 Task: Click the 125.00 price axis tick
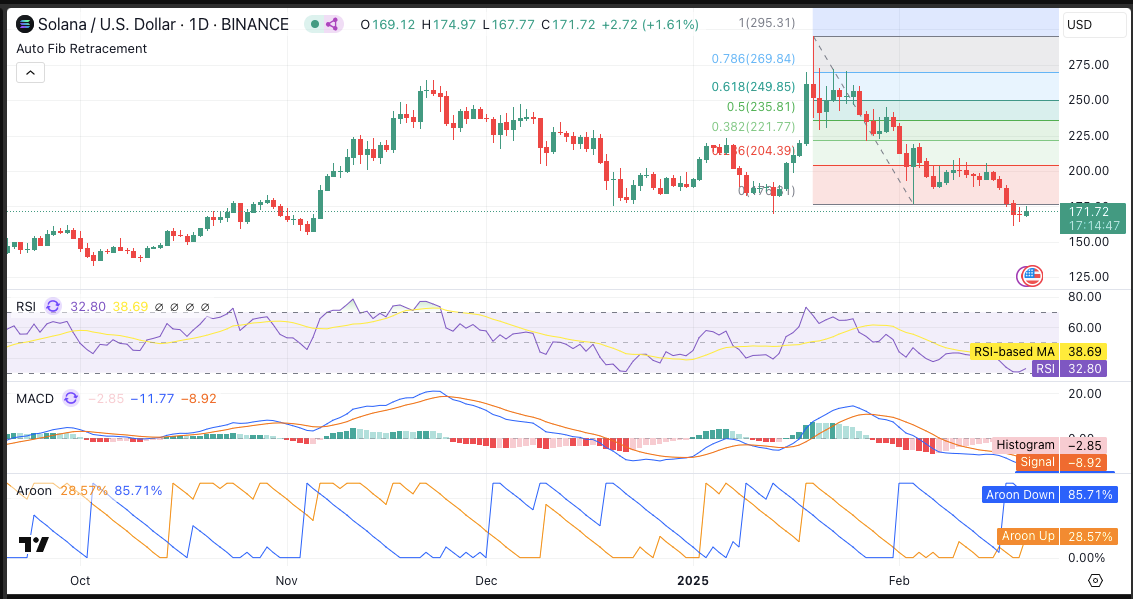coord(1089,277)
